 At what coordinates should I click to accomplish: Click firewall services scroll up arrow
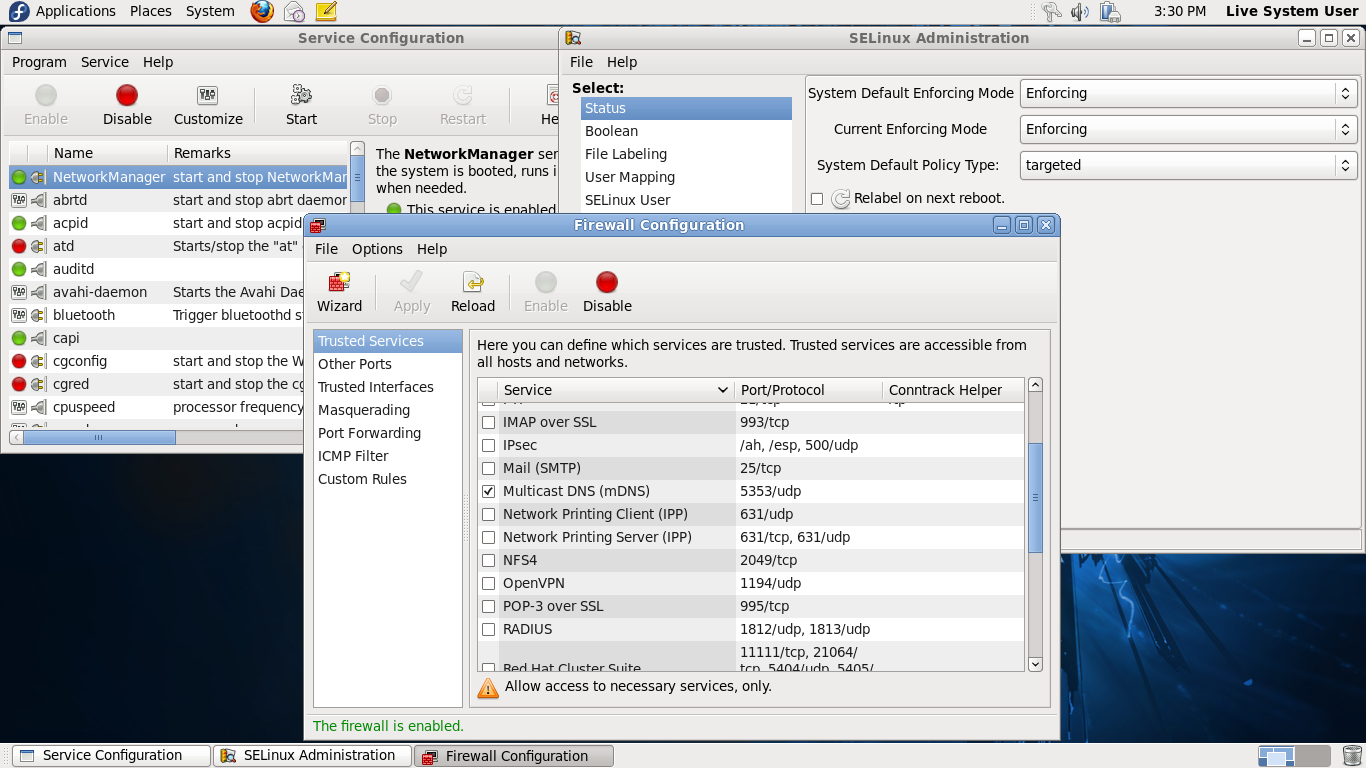pyautogui.click(x=1035, y=385)
